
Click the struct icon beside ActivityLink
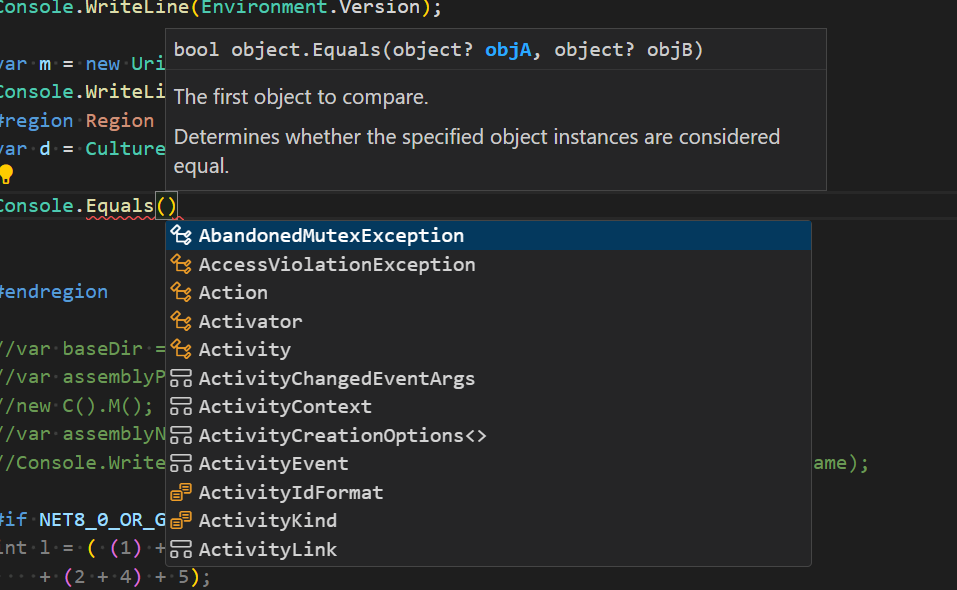(x=183, y=549)
